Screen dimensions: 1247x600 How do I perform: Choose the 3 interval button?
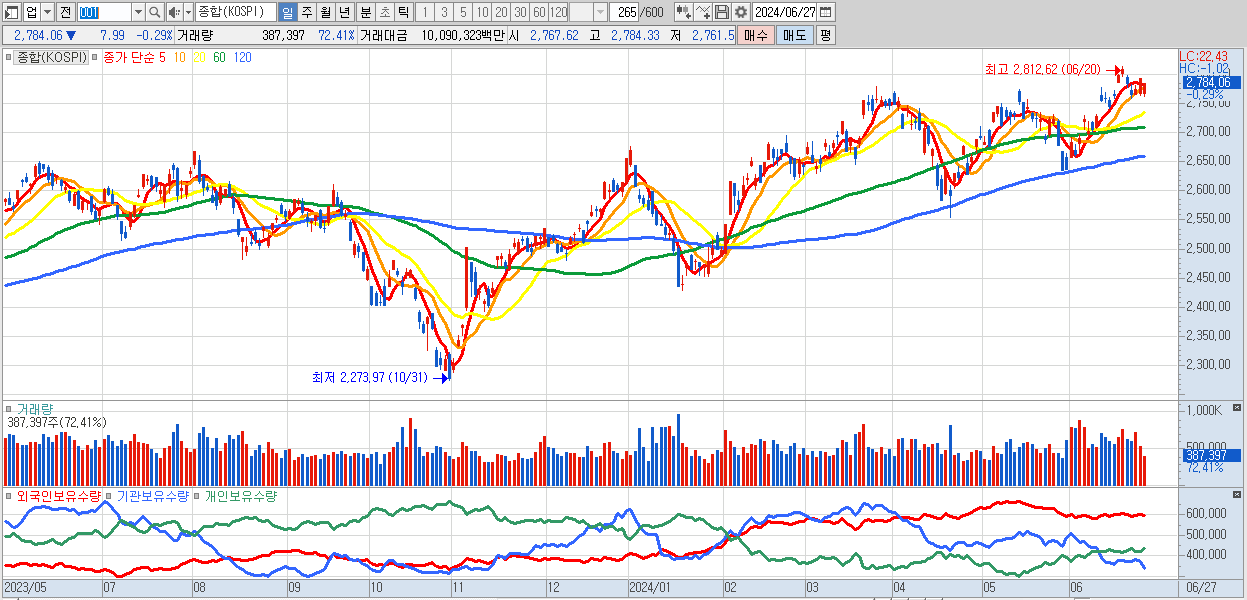443,12
